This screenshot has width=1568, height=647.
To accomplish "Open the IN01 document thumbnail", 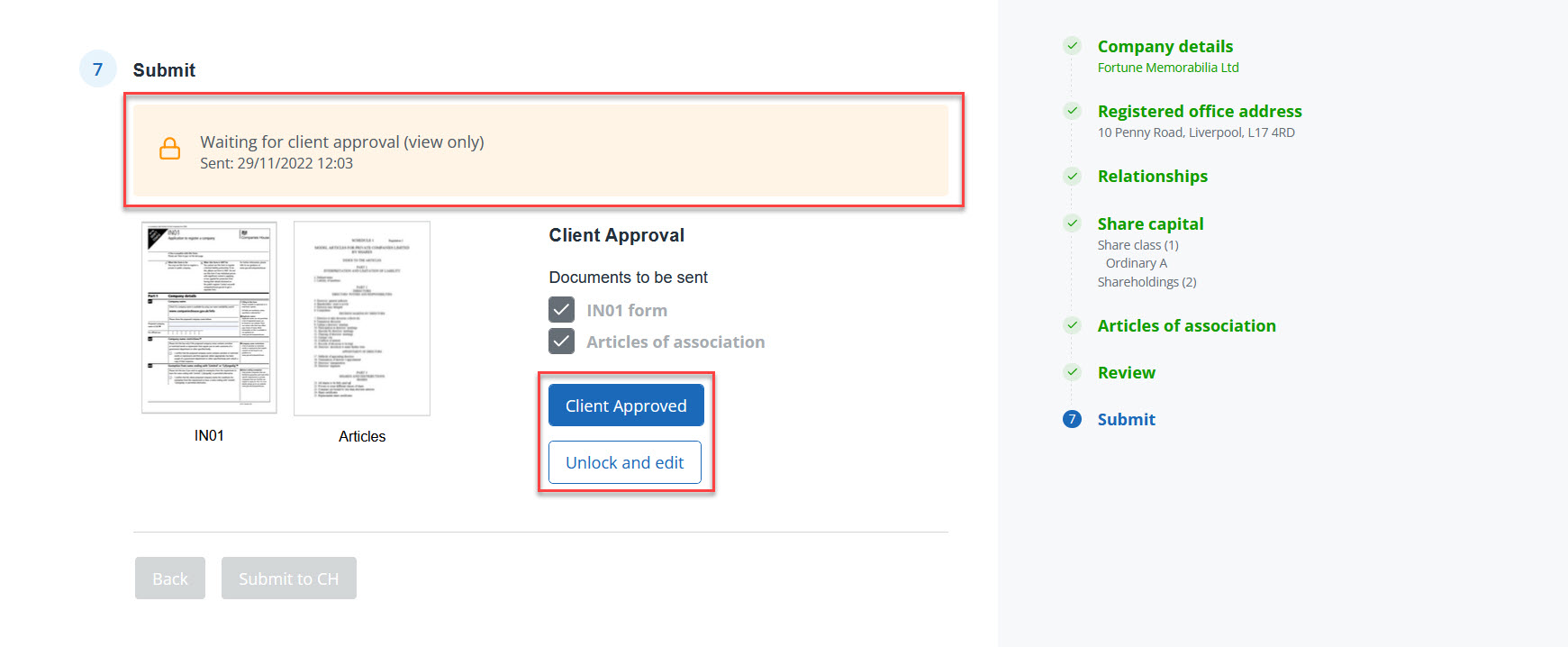I will [209, 318].
